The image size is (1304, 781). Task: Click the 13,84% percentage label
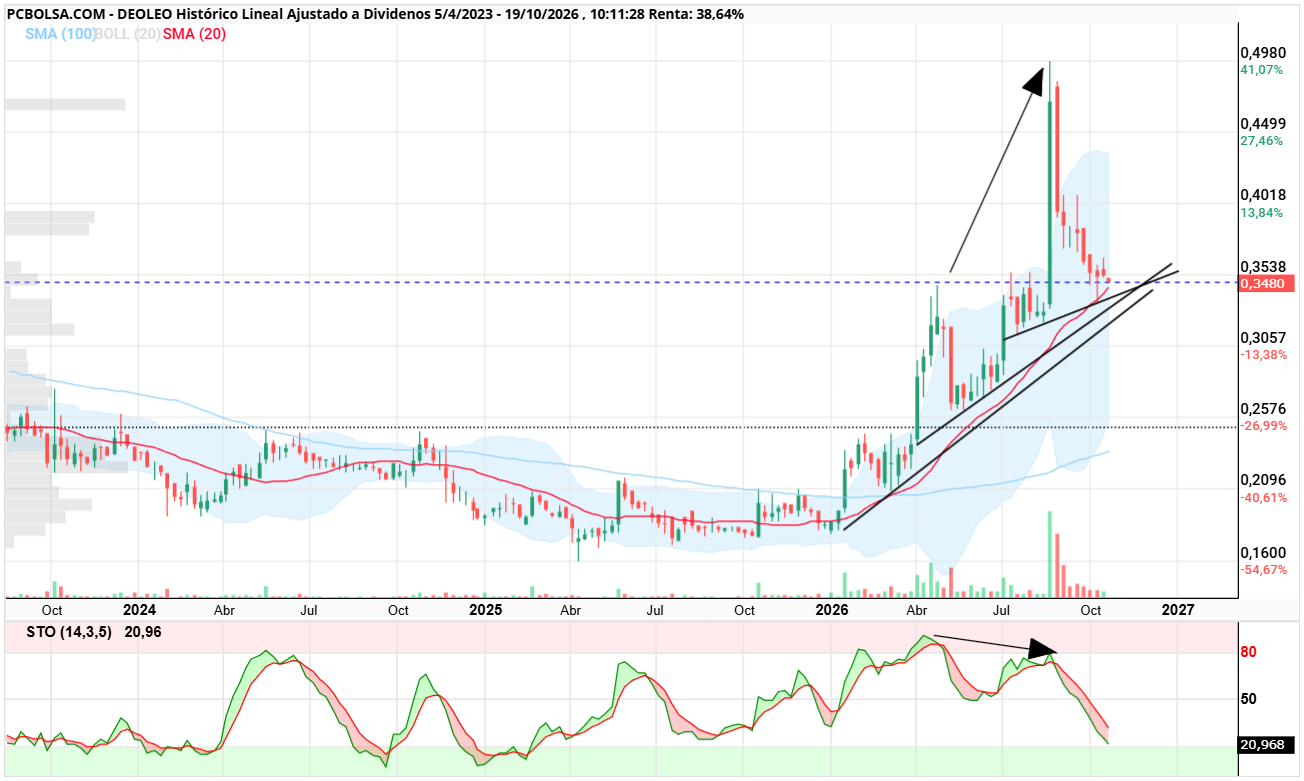click(1261, 213)
